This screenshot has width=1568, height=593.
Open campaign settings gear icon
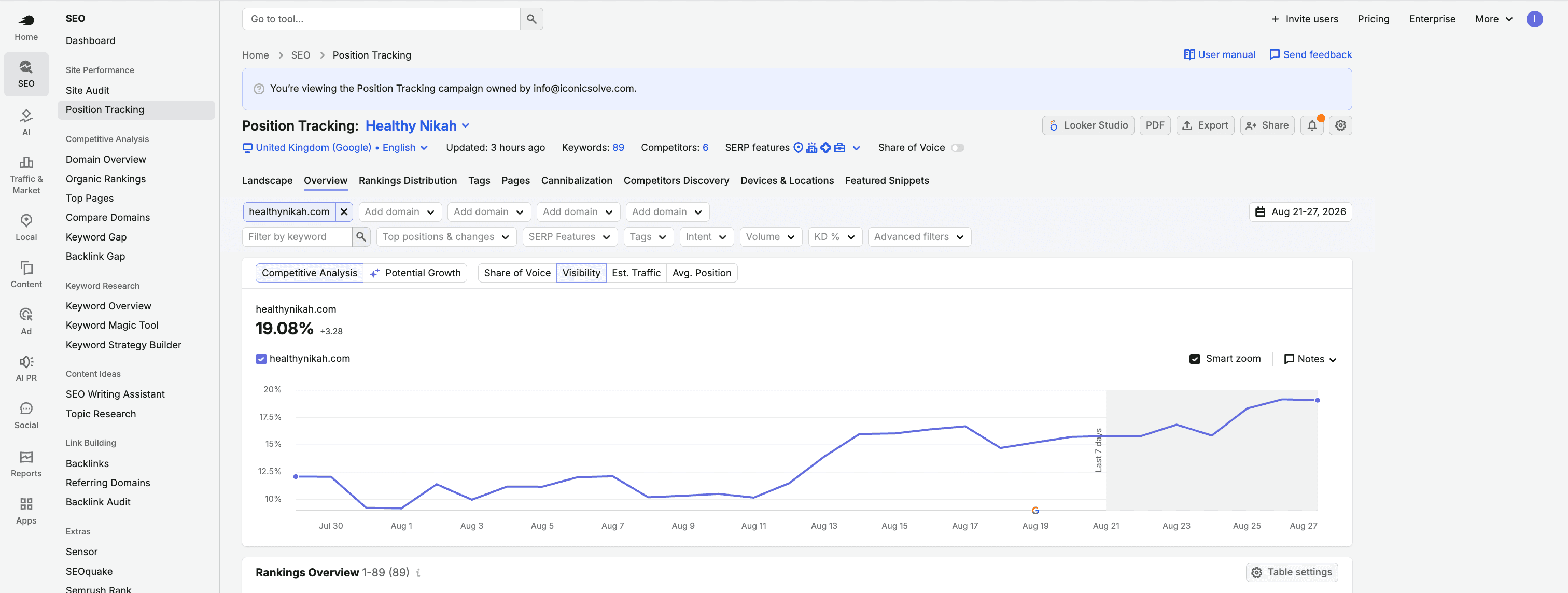pyautogui.click(x=1340, y=125)
